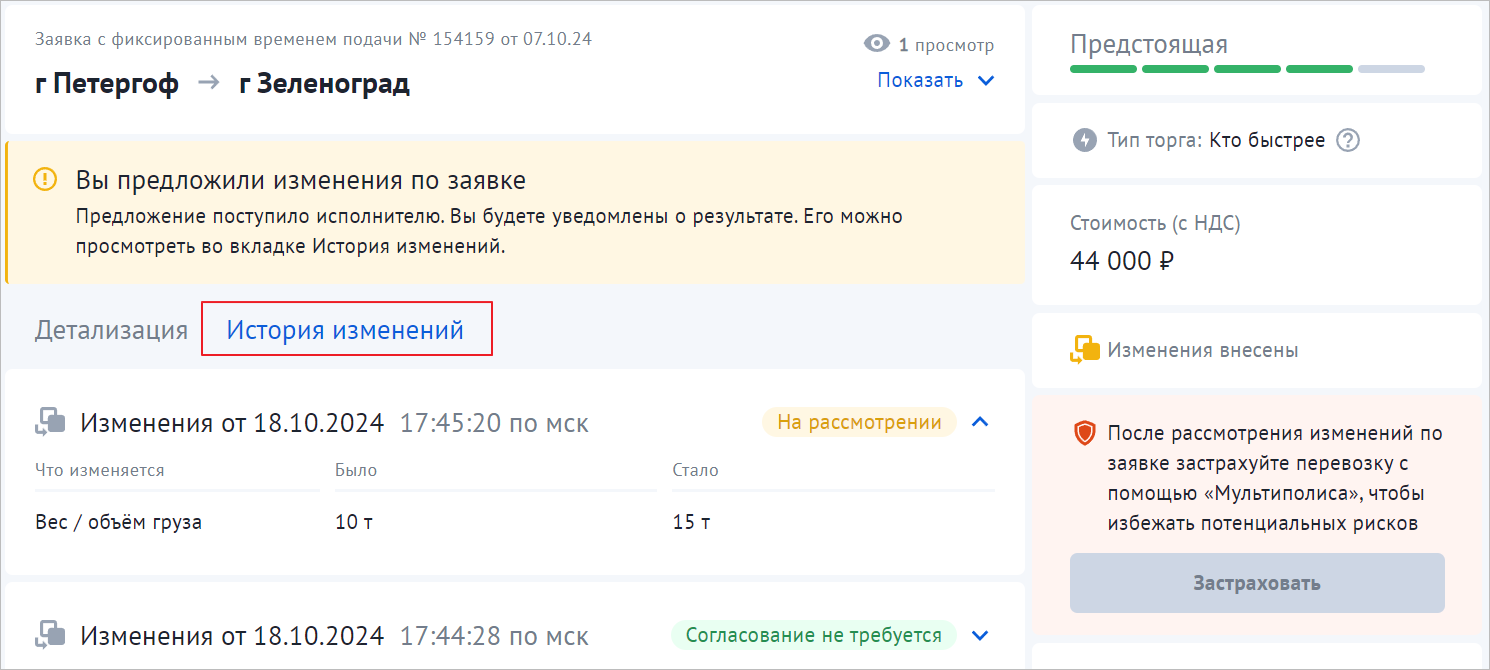Click the Показать link
Image resolution: width=1490 pixels, height=670 pixels.
pos(920,81)
